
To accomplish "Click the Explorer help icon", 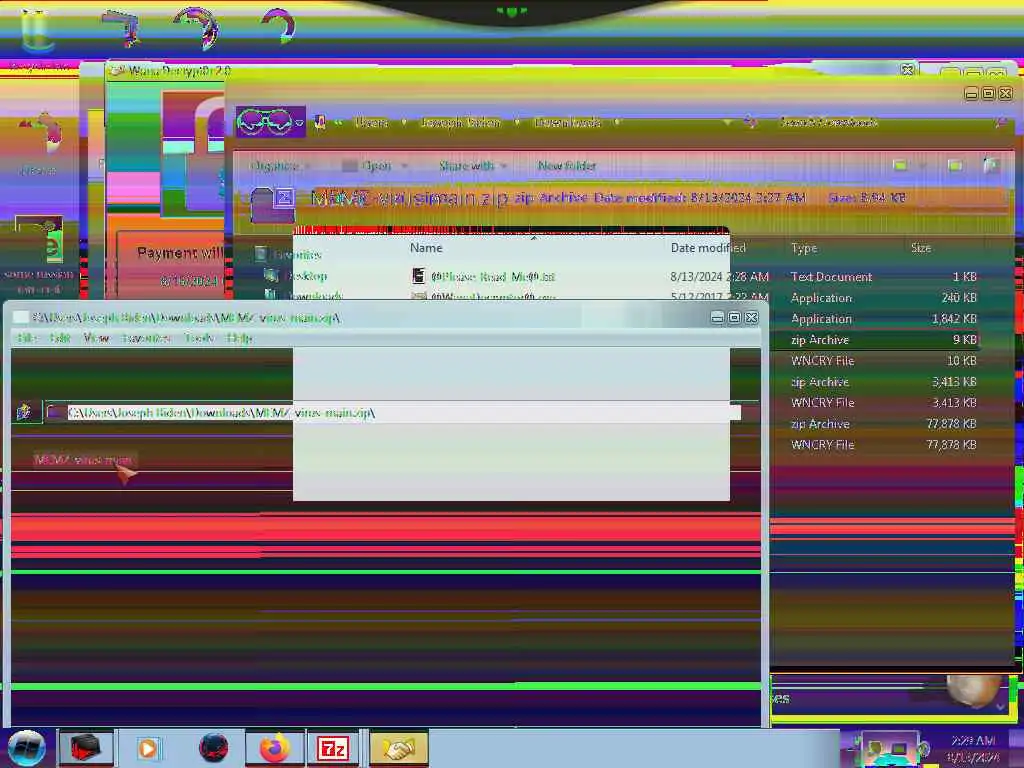I will (x=991, y=166).
